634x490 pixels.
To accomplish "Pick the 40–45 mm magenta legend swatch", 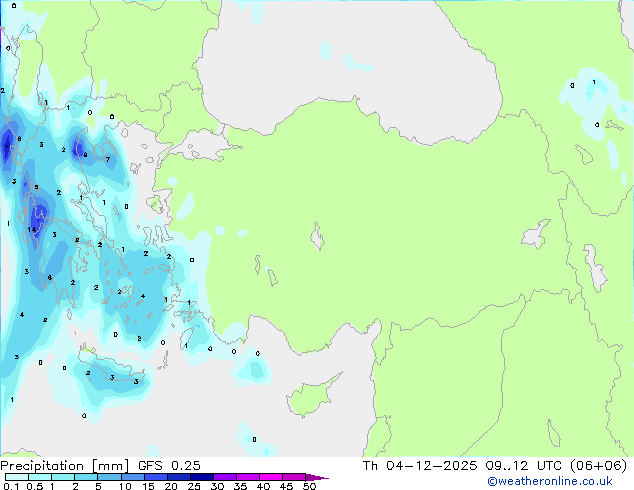I will click(x=271, y=477).
